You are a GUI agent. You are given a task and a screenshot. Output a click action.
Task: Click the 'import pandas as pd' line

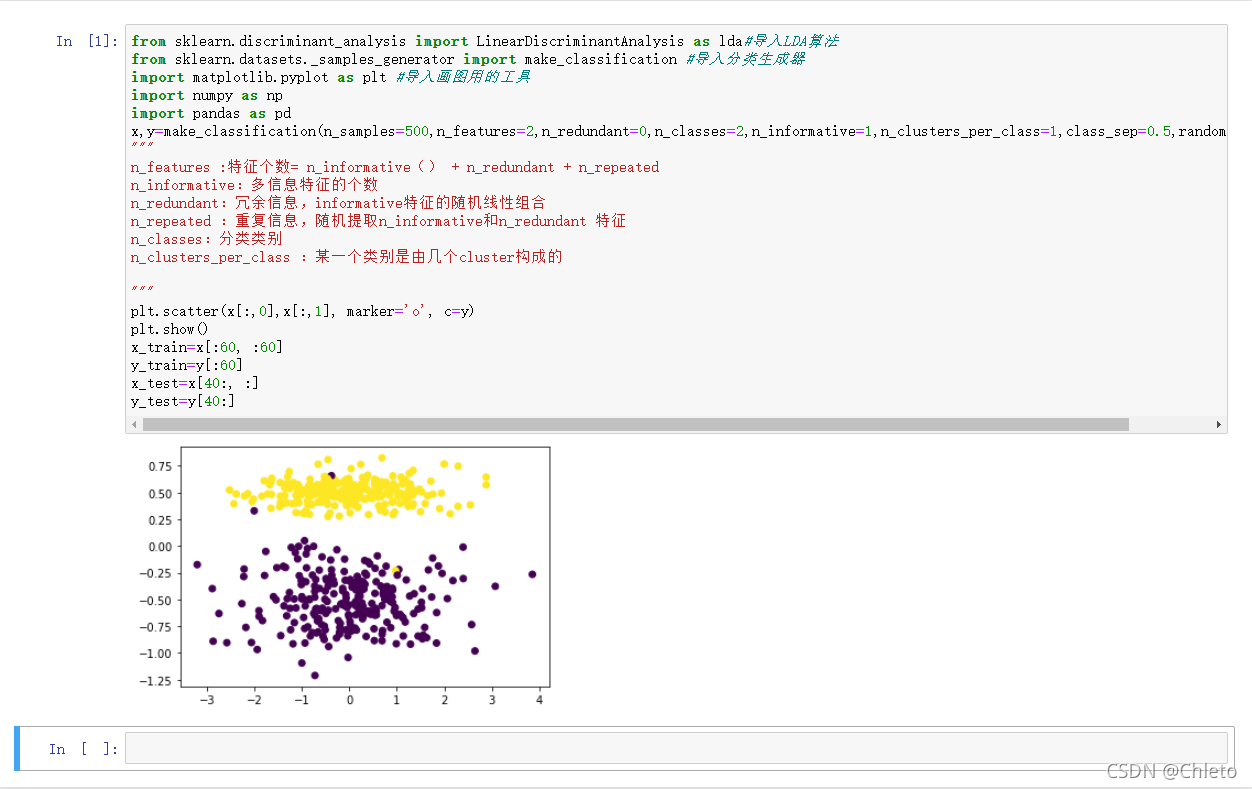211,113
